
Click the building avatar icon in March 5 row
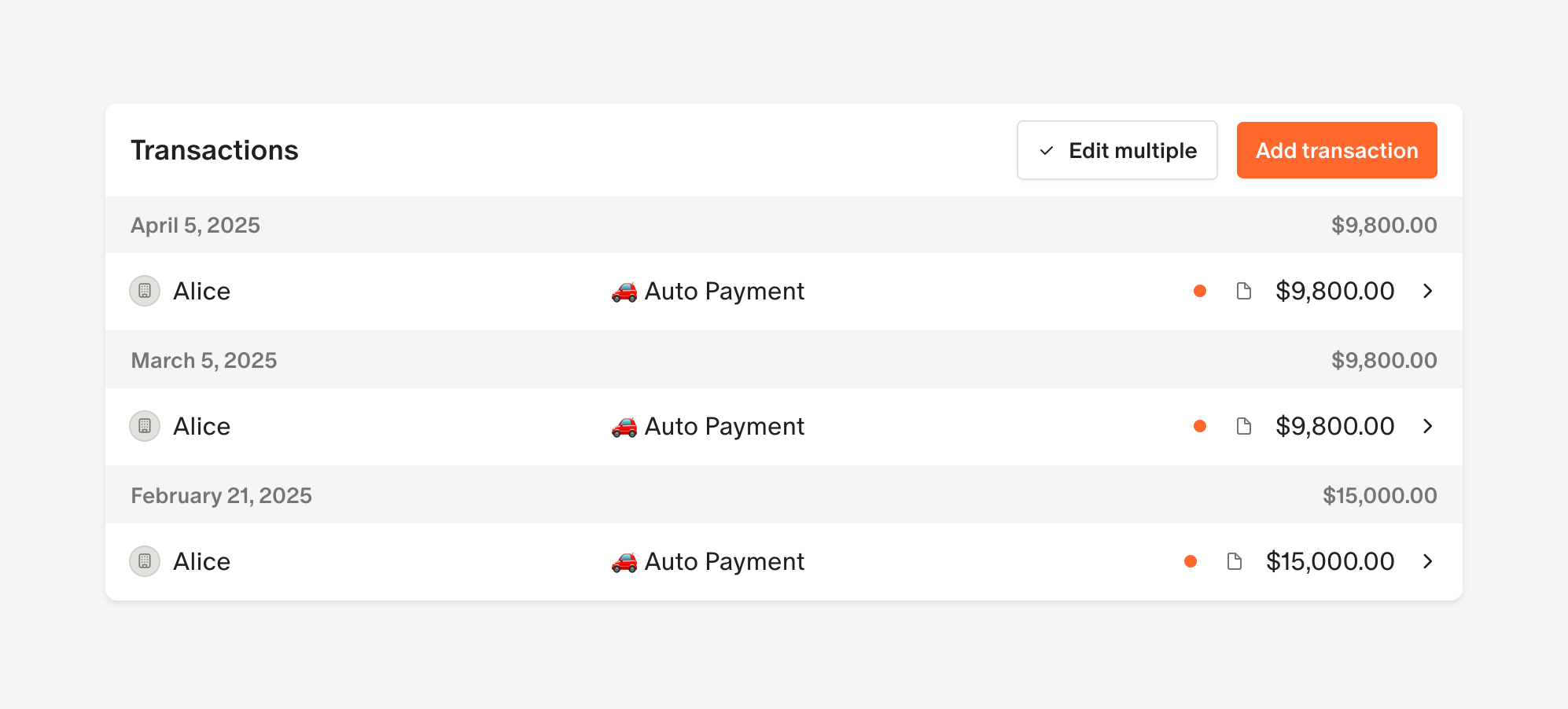pos(145,426)
